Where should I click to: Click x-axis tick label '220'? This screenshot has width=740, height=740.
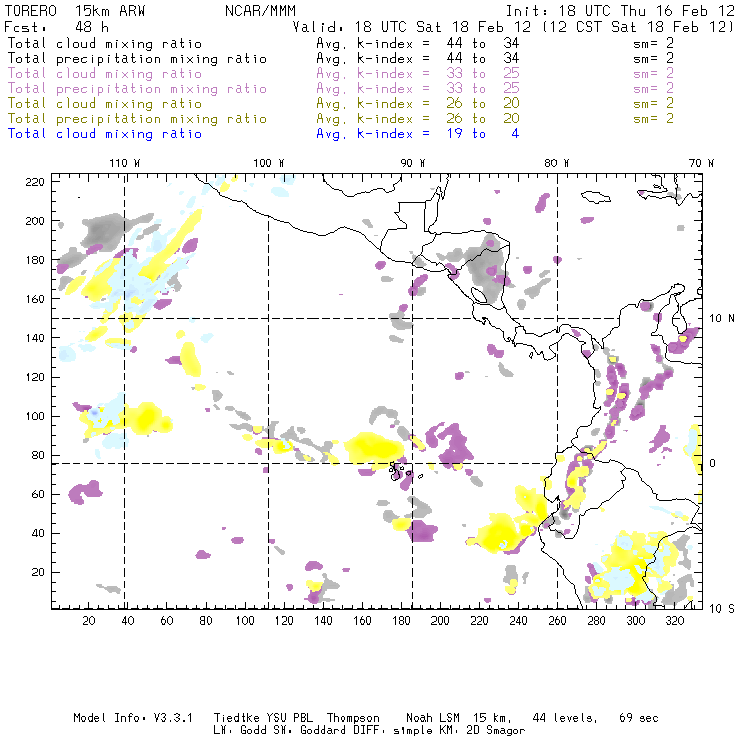click(479, 621)
